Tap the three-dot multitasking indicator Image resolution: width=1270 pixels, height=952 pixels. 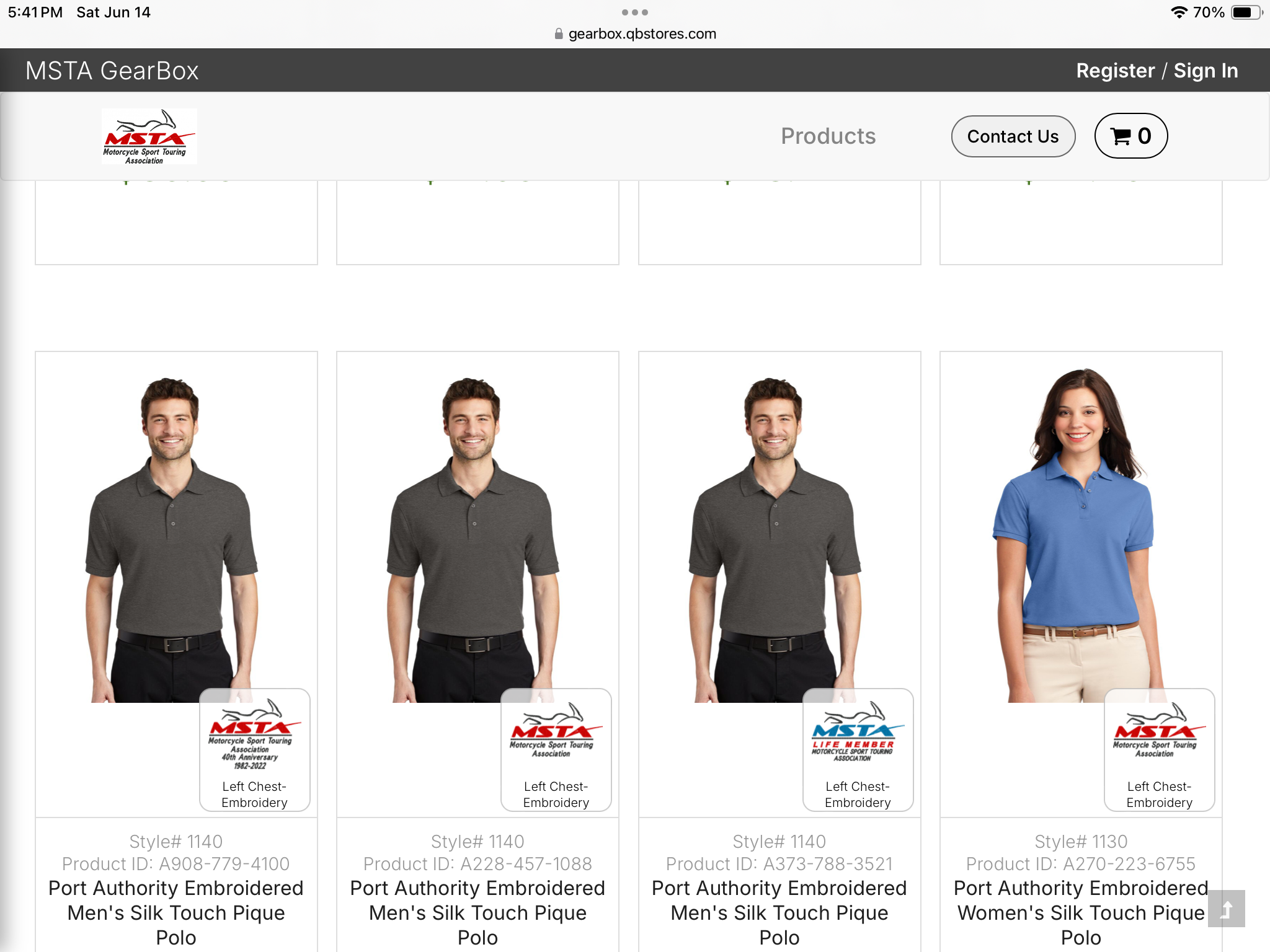634,12
